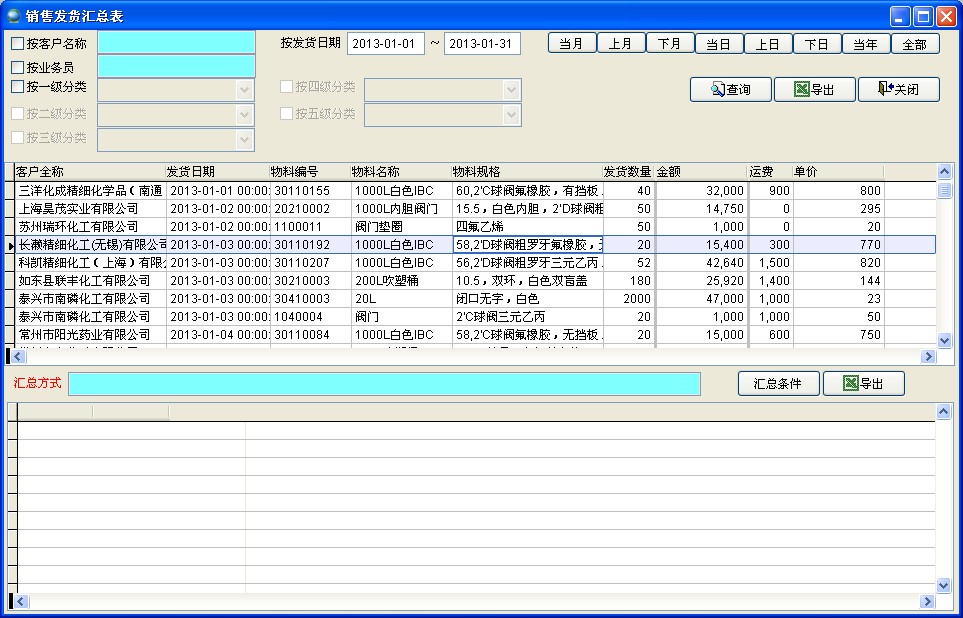Viewport: 963px width, 618px height.
Task: Select the 当月 date range button
Action: click(572, 44)
